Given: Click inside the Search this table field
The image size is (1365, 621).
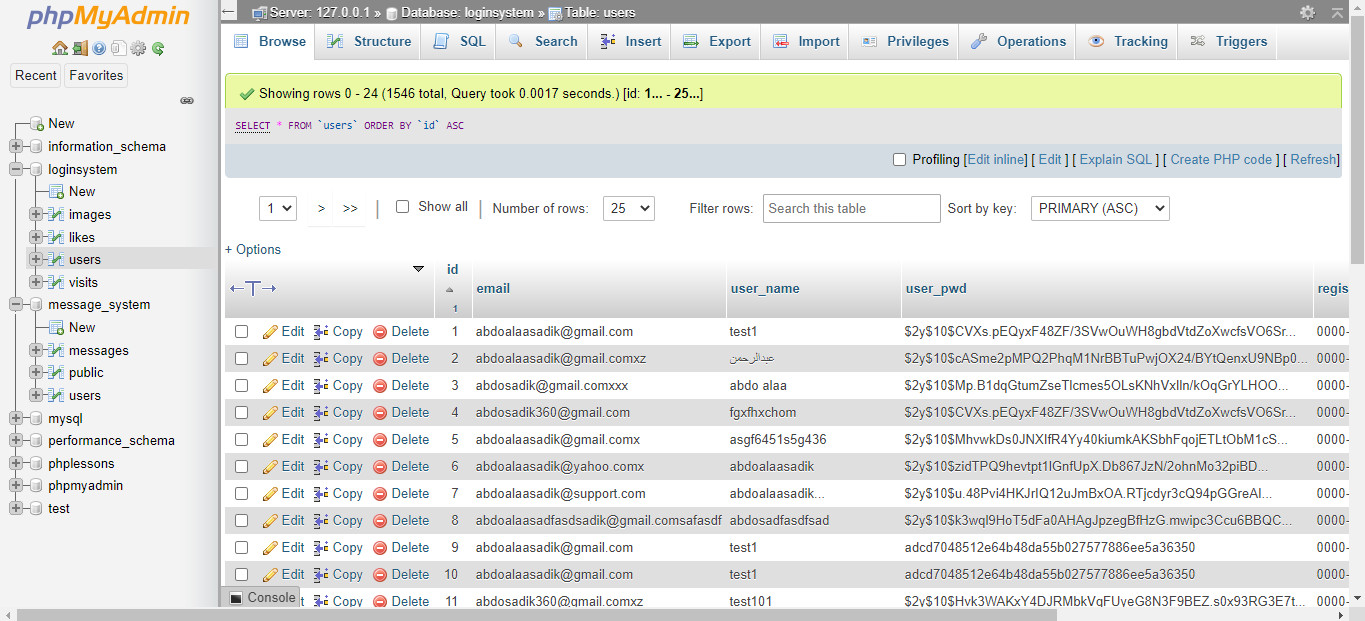Looking at the screenshot, I should [851, 208].
